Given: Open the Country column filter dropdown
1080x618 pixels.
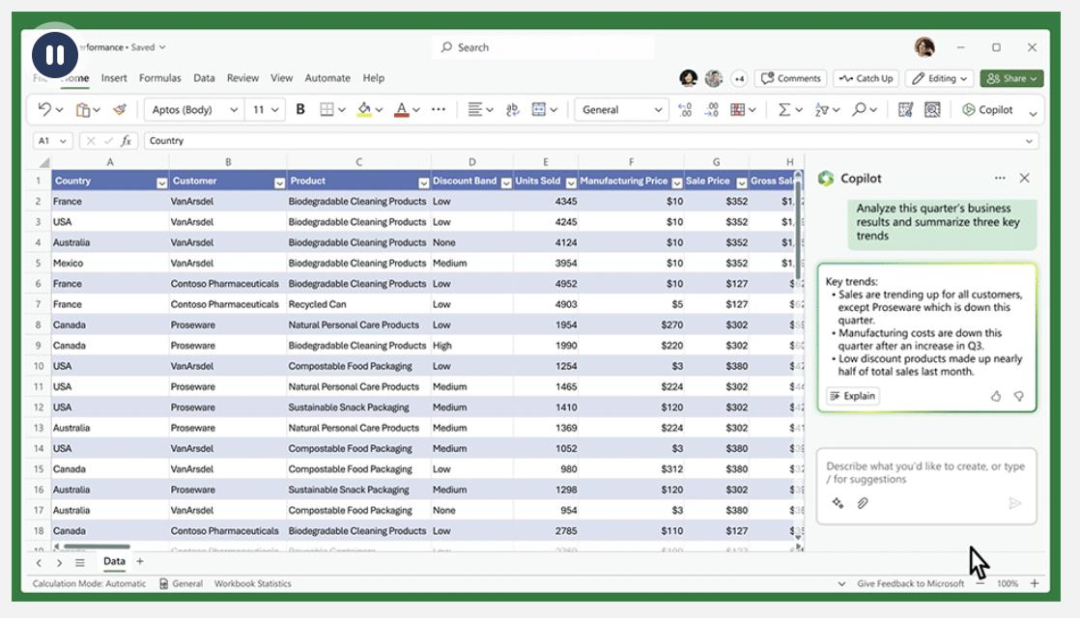Looking at the screenshot, I should [x=162, y=182].
